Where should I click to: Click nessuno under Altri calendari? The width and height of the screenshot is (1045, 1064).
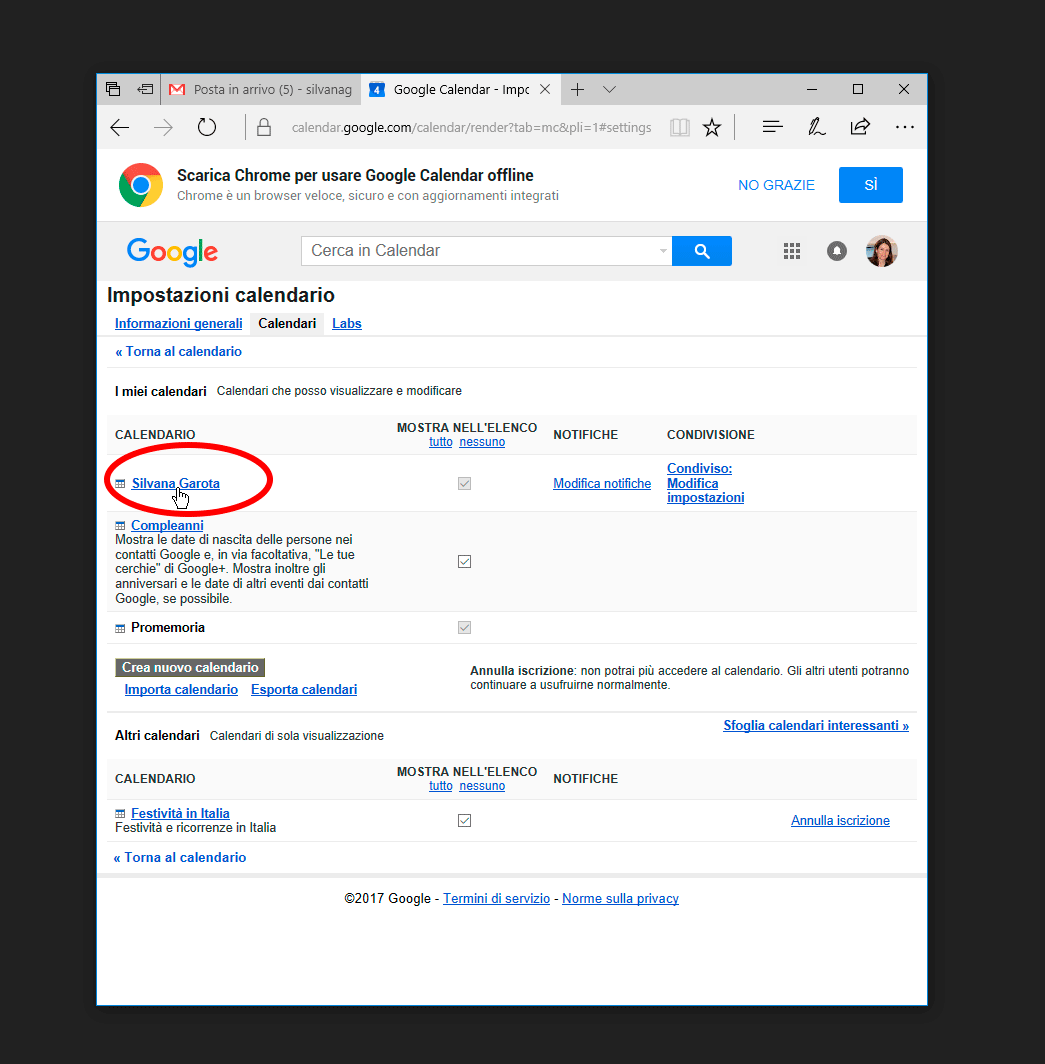click(482, 786)
